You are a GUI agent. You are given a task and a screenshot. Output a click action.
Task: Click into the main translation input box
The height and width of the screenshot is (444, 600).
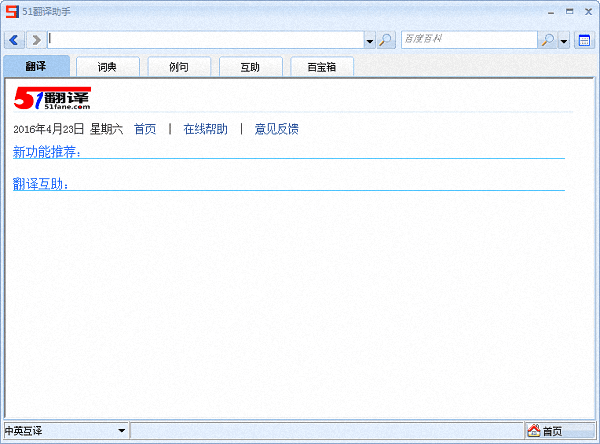(205, 40)
